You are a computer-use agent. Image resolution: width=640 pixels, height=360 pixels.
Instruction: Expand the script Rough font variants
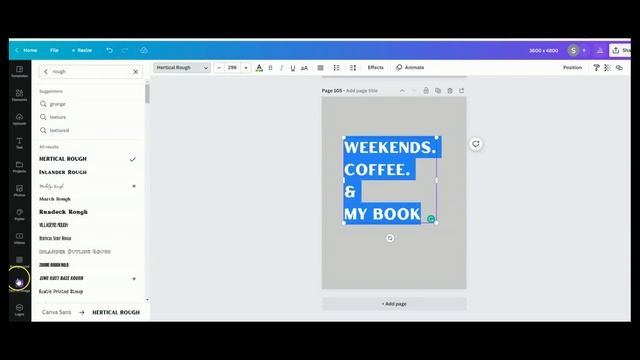tap(134, 187)
